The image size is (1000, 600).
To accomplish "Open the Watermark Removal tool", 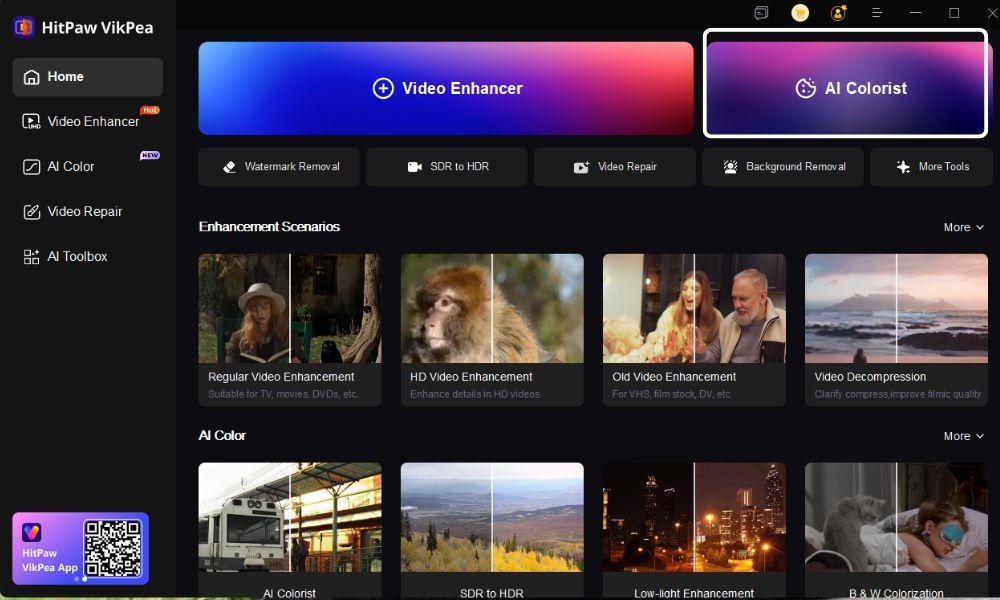I will (x=279, y=166).
